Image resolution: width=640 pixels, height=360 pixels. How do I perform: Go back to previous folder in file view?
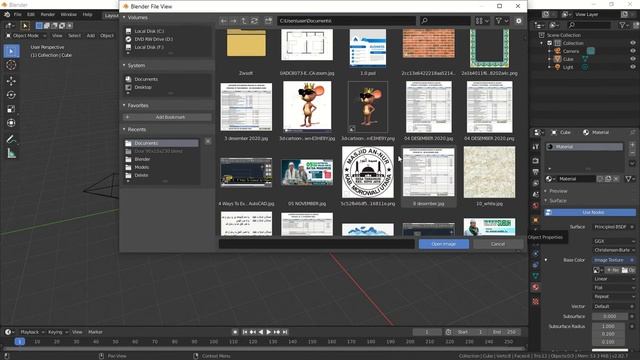click(223, 21)
